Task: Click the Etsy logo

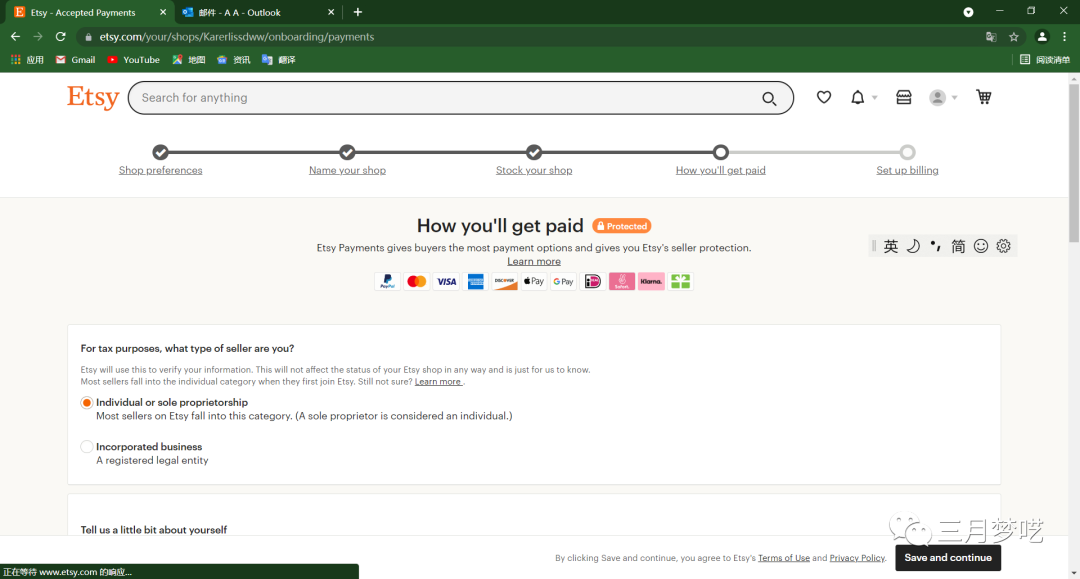Action: (x=93, y=97)
